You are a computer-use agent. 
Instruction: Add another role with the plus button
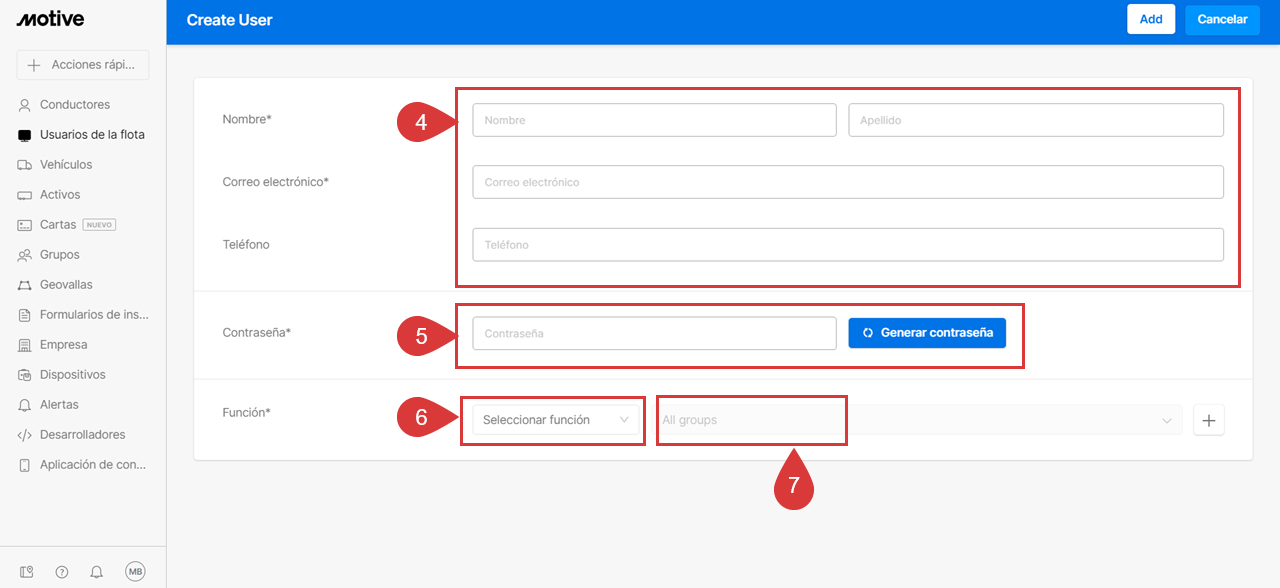coord(1209,421)
